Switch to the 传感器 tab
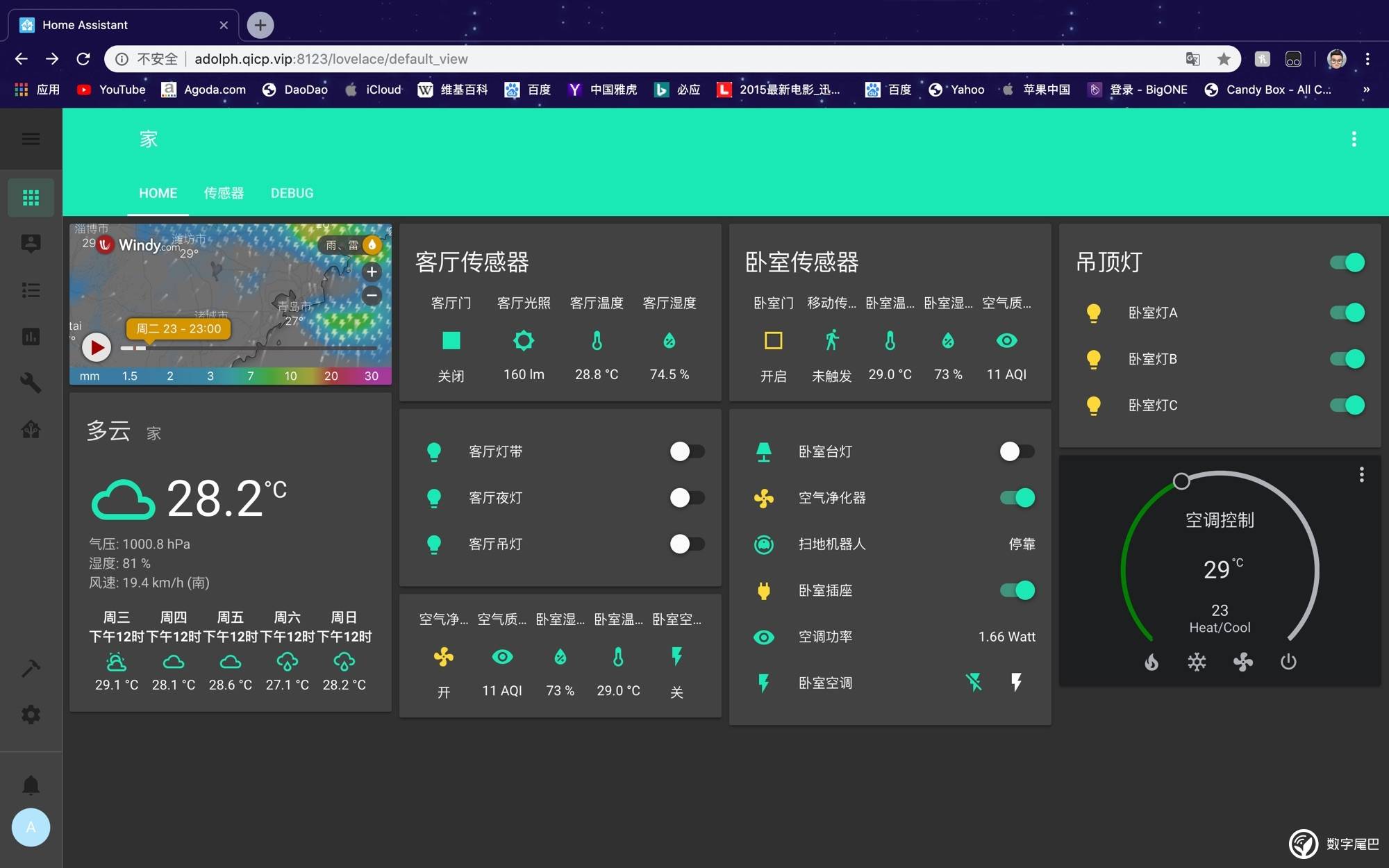 [x=224, y=193]
